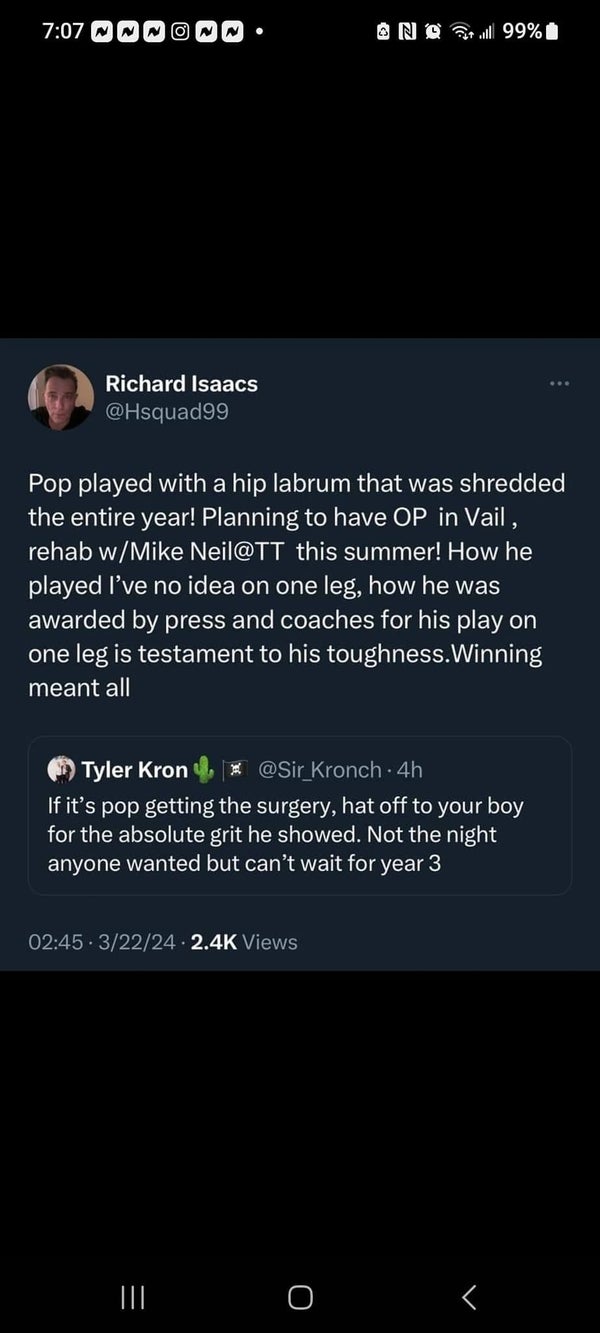Open the @Hsquad99 handle
Viewport: 600px width, 1333px height.
coord(167,410)
